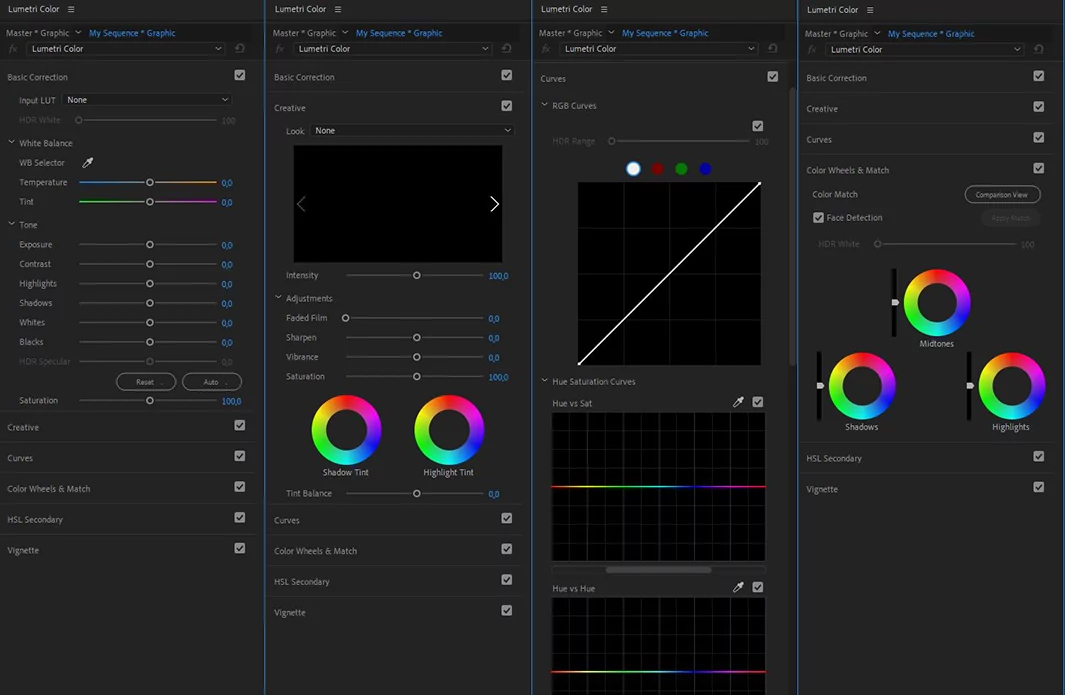Viewport: 1065px width, 695px height.
Task: Click the Intensity slider handle
Action: (416, 275)
